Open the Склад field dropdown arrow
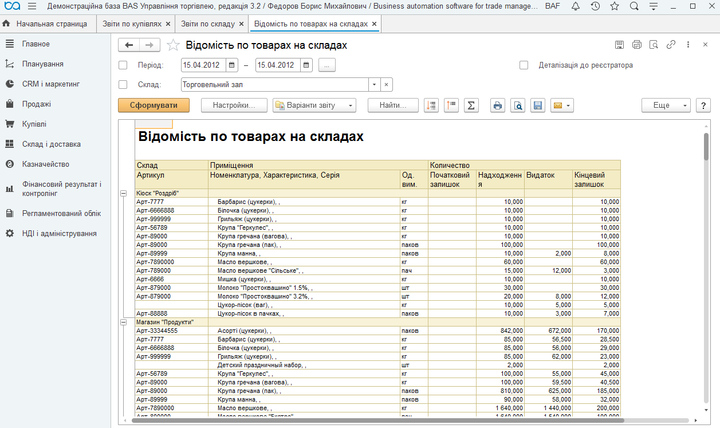 tap(374, 84)
